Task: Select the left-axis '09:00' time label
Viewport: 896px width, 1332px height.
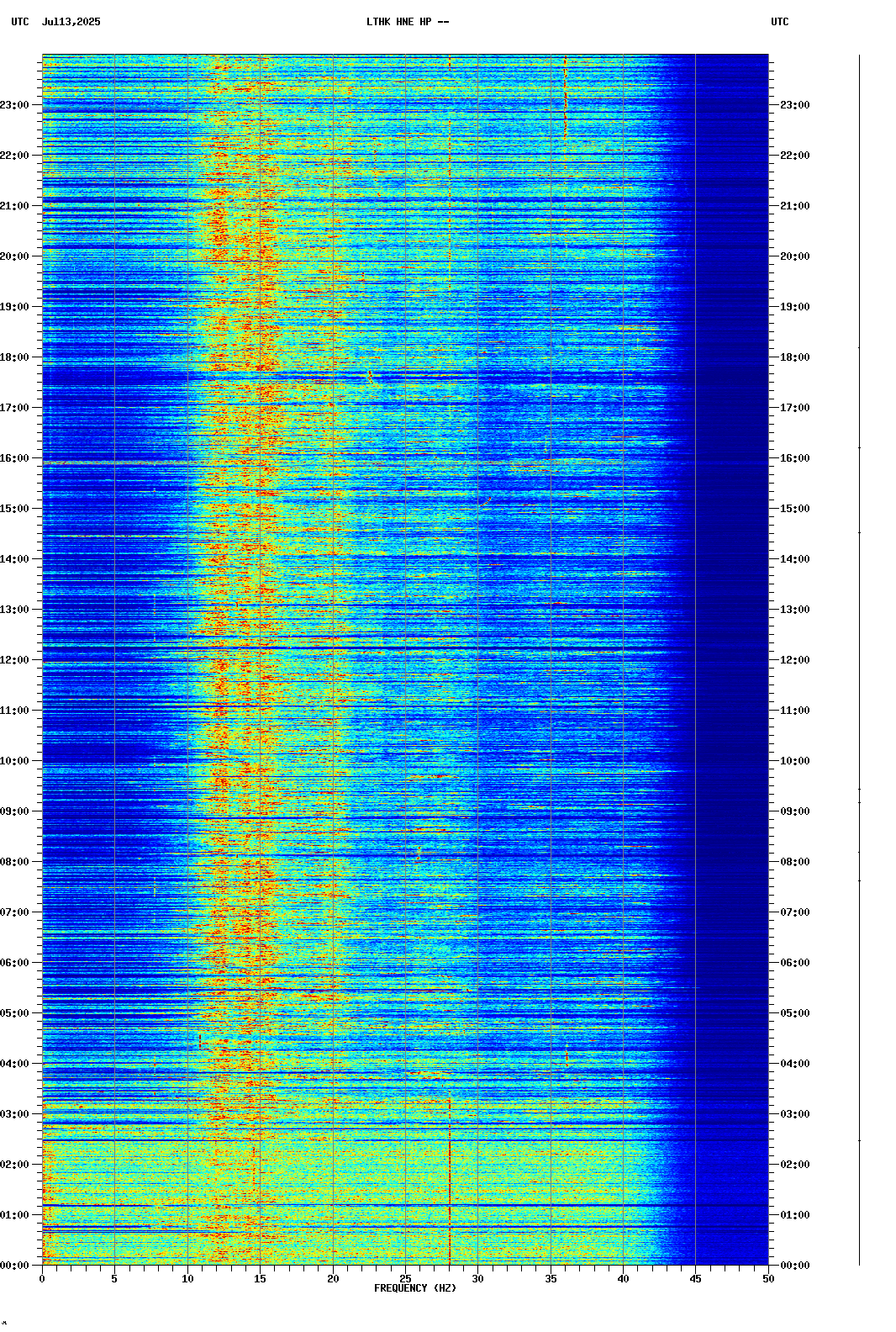Action: pyautogui.click(x=14, y=811)
